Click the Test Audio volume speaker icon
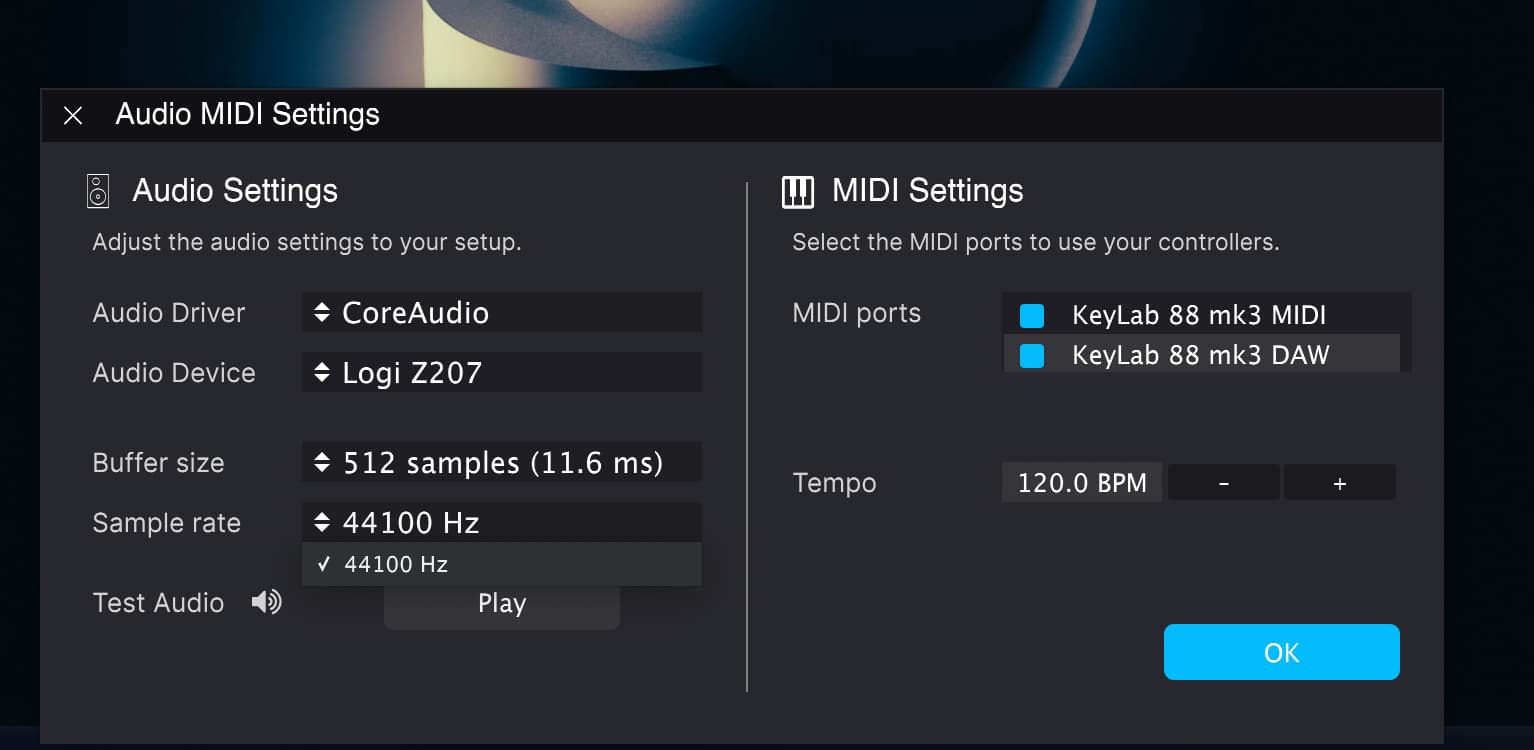The image size is (1534, 750). pyautogui.click(x=266, y=602)
